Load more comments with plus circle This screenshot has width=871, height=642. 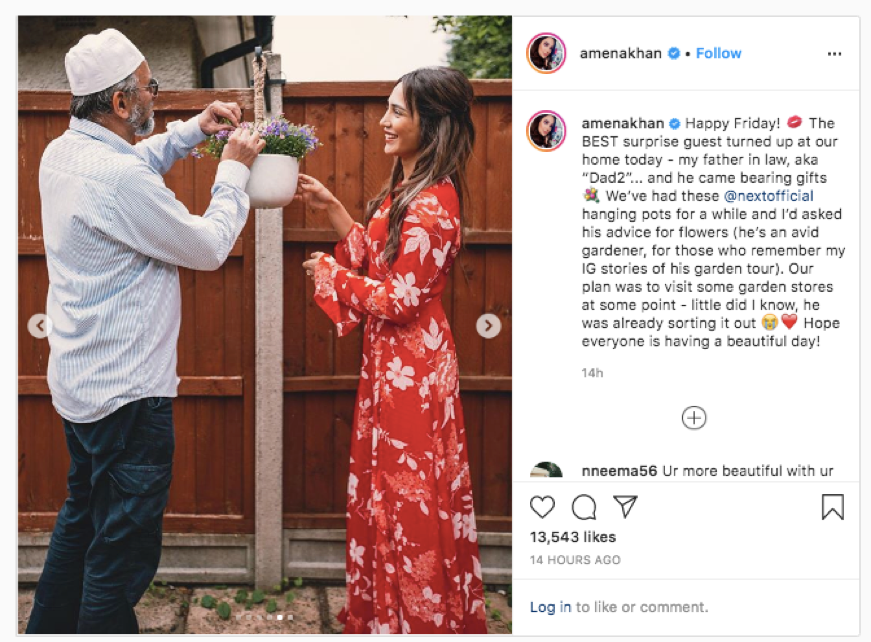(x=694, y=418)
